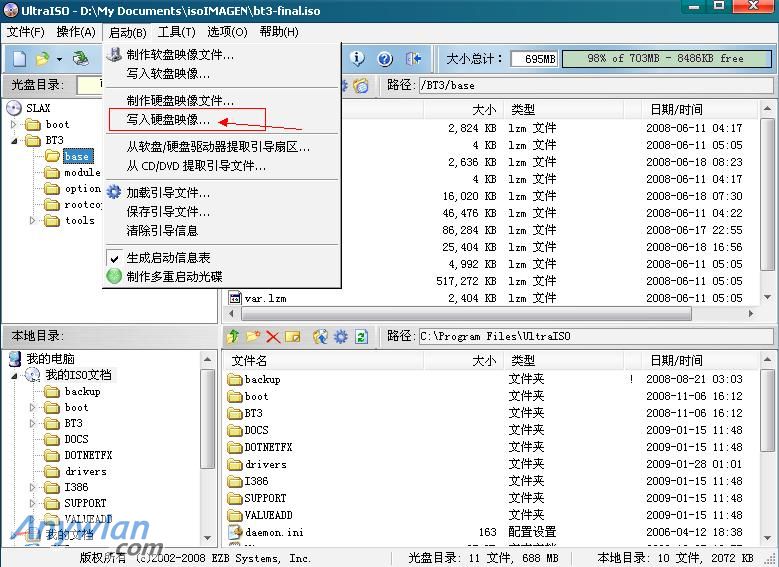Click the gear settings icon in local toolbar
Screen dimensions: 779x567
tap(341, 336)
